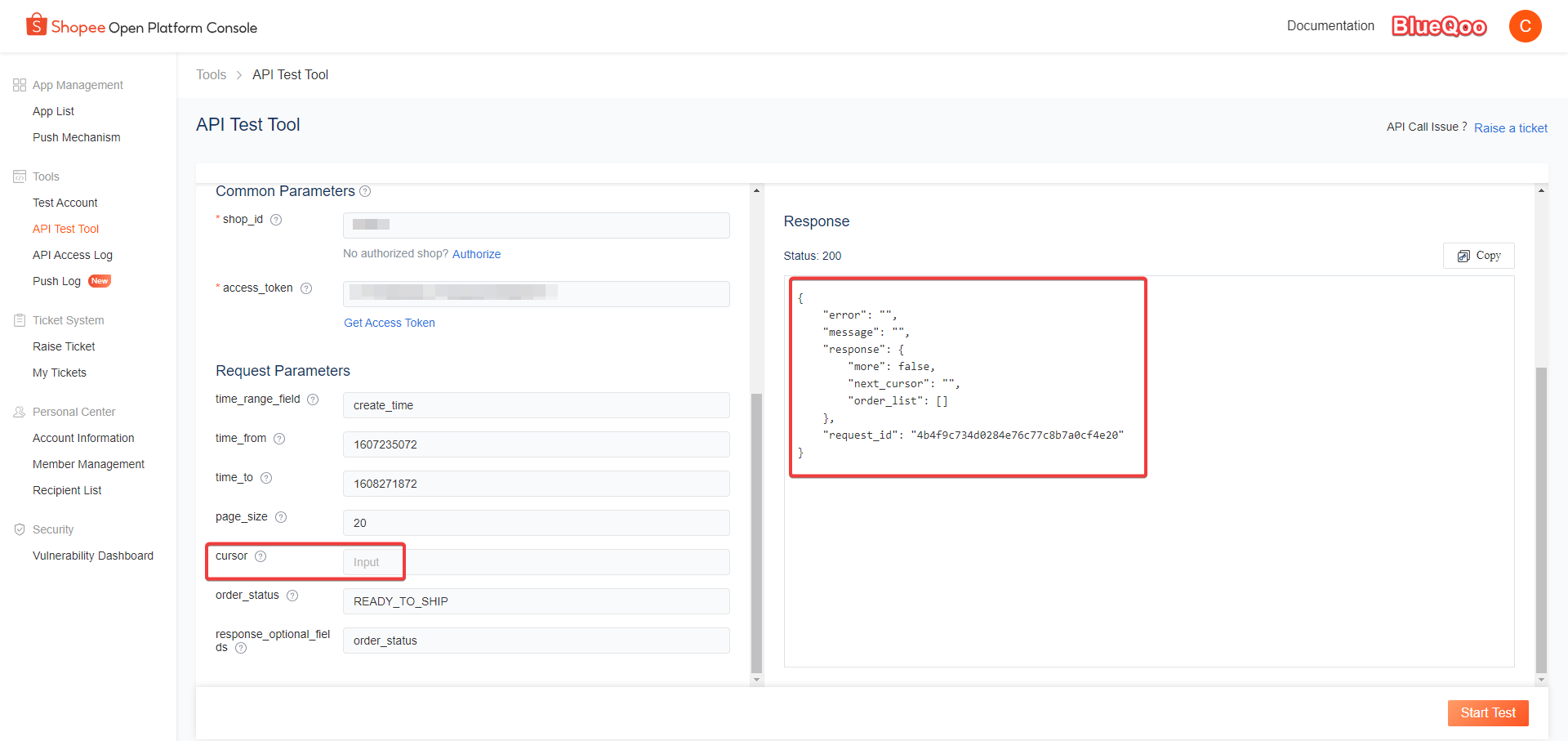Screen dimensions: 1568x741
Task: Go to Push Mechanism page
Action: pos(76,137)
